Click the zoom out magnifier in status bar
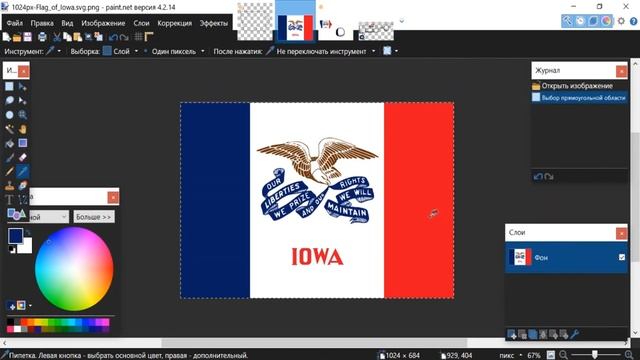This screenshot has height=360, width=640. pos(564,355)
